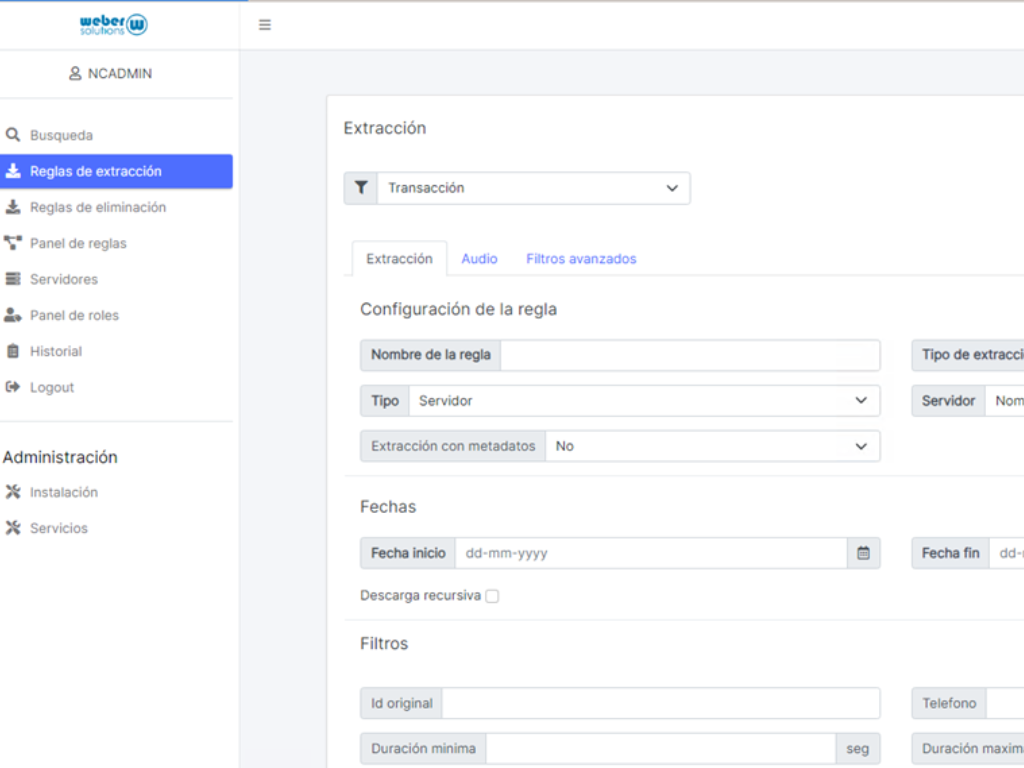Screen dimensions: 1024x768
Task: Toggle the hamburger sidebar menu
Action: coord(264,25)
